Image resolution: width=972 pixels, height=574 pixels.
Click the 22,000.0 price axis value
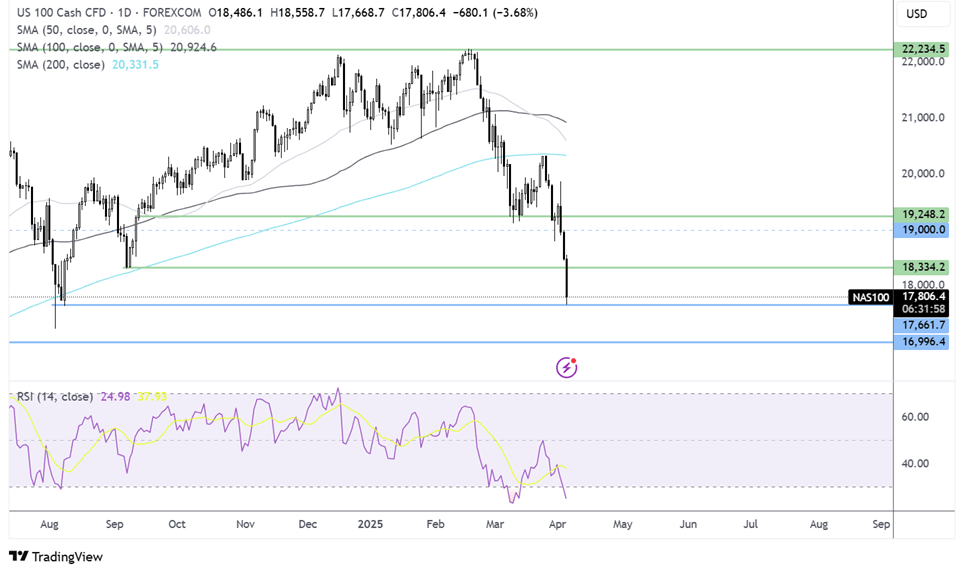(923, 61)
